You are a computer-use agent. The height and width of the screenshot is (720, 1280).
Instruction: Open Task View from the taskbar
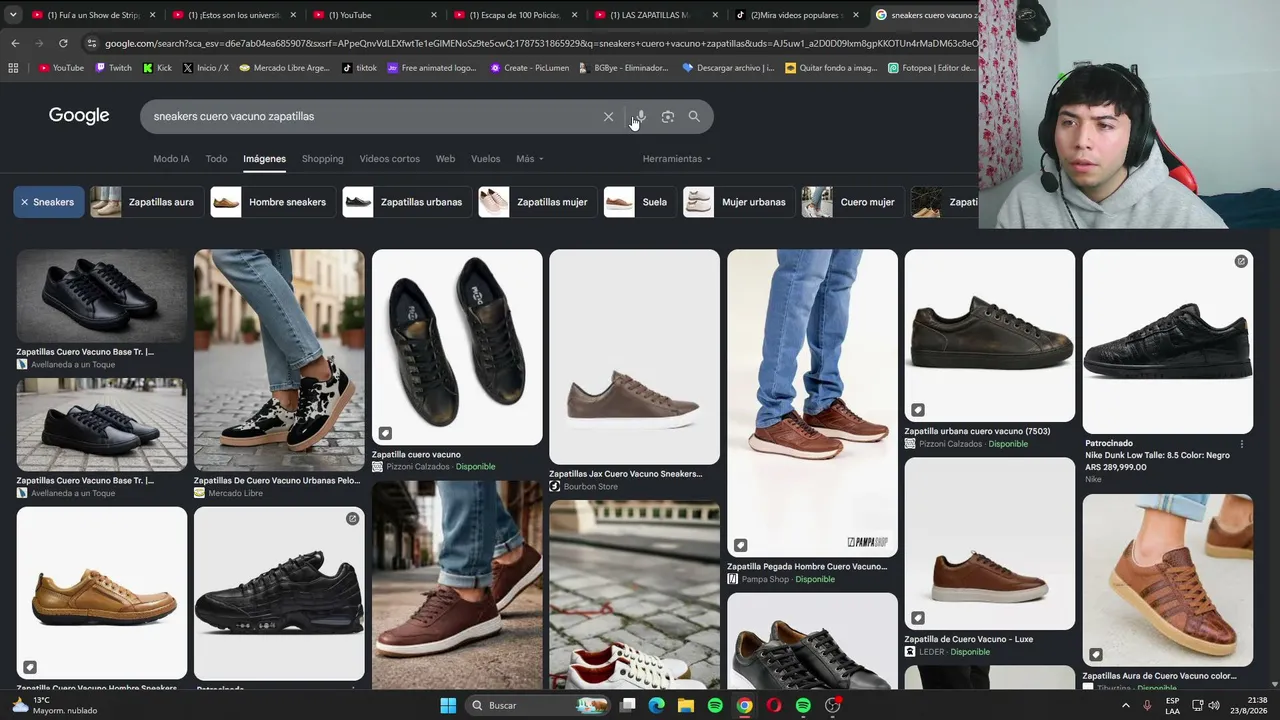[x=627, y=705]
